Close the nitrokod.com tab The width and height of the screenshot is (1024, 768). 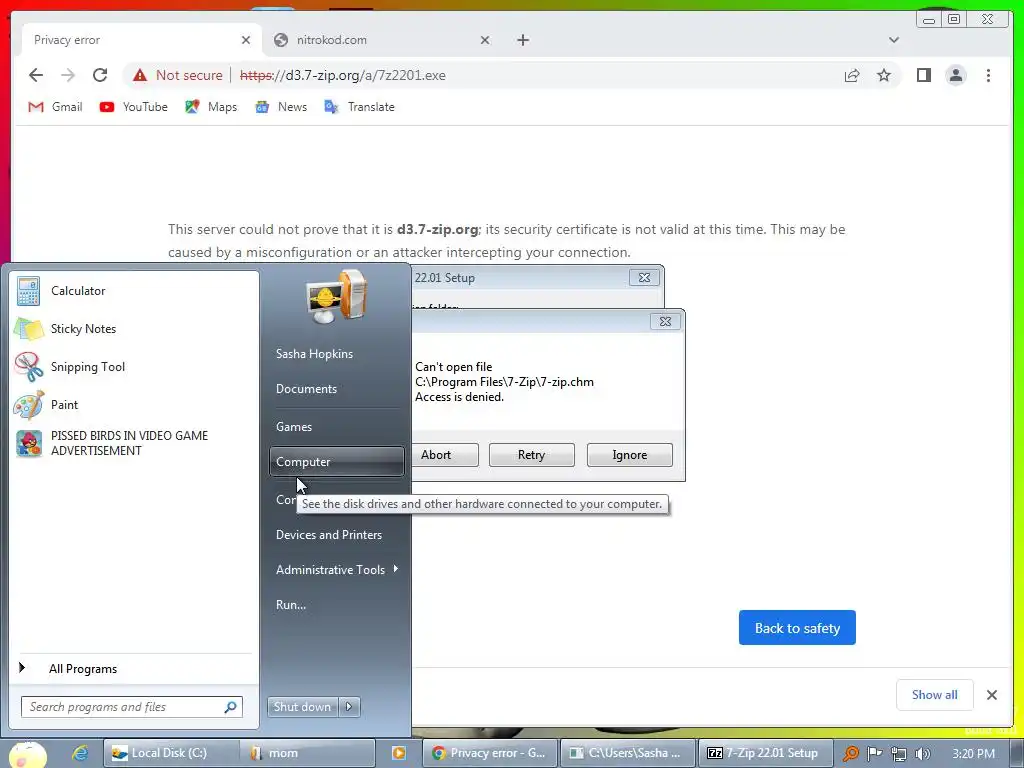click(x=485, y=40)
